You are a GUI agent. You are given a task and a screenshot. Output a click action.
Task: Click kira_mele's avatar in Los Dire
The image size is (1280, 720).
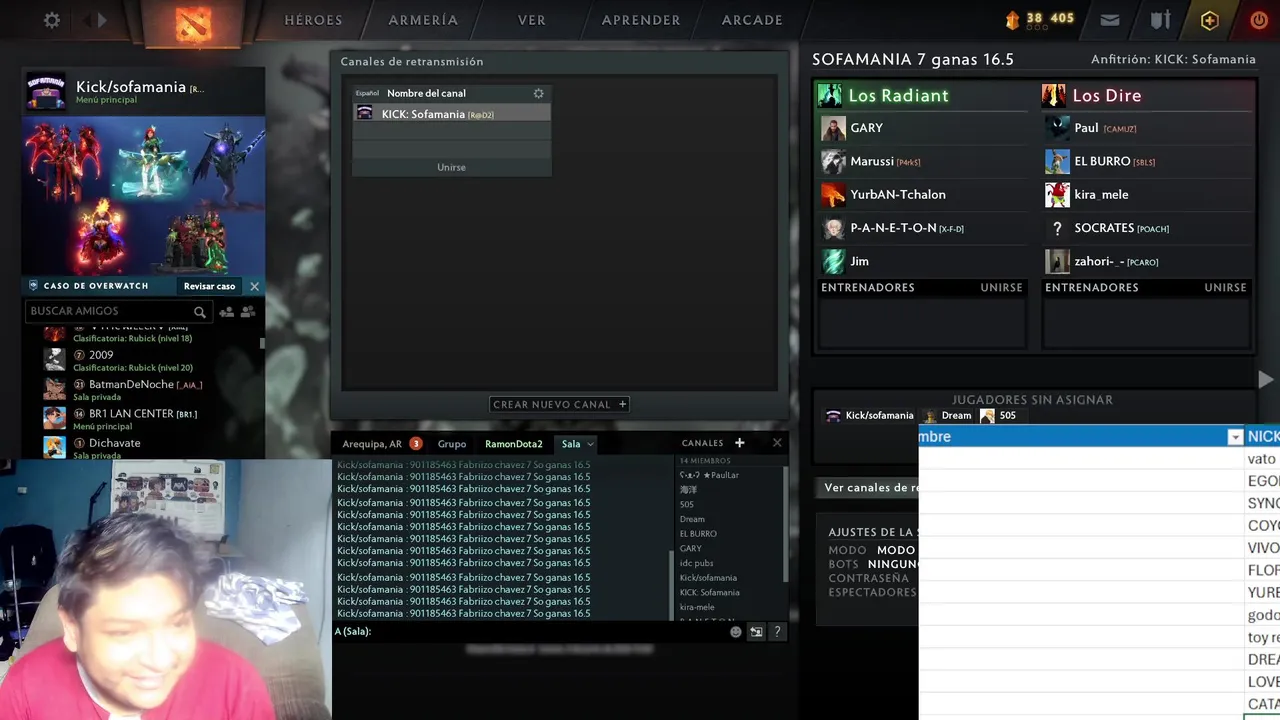(1057, 195)
